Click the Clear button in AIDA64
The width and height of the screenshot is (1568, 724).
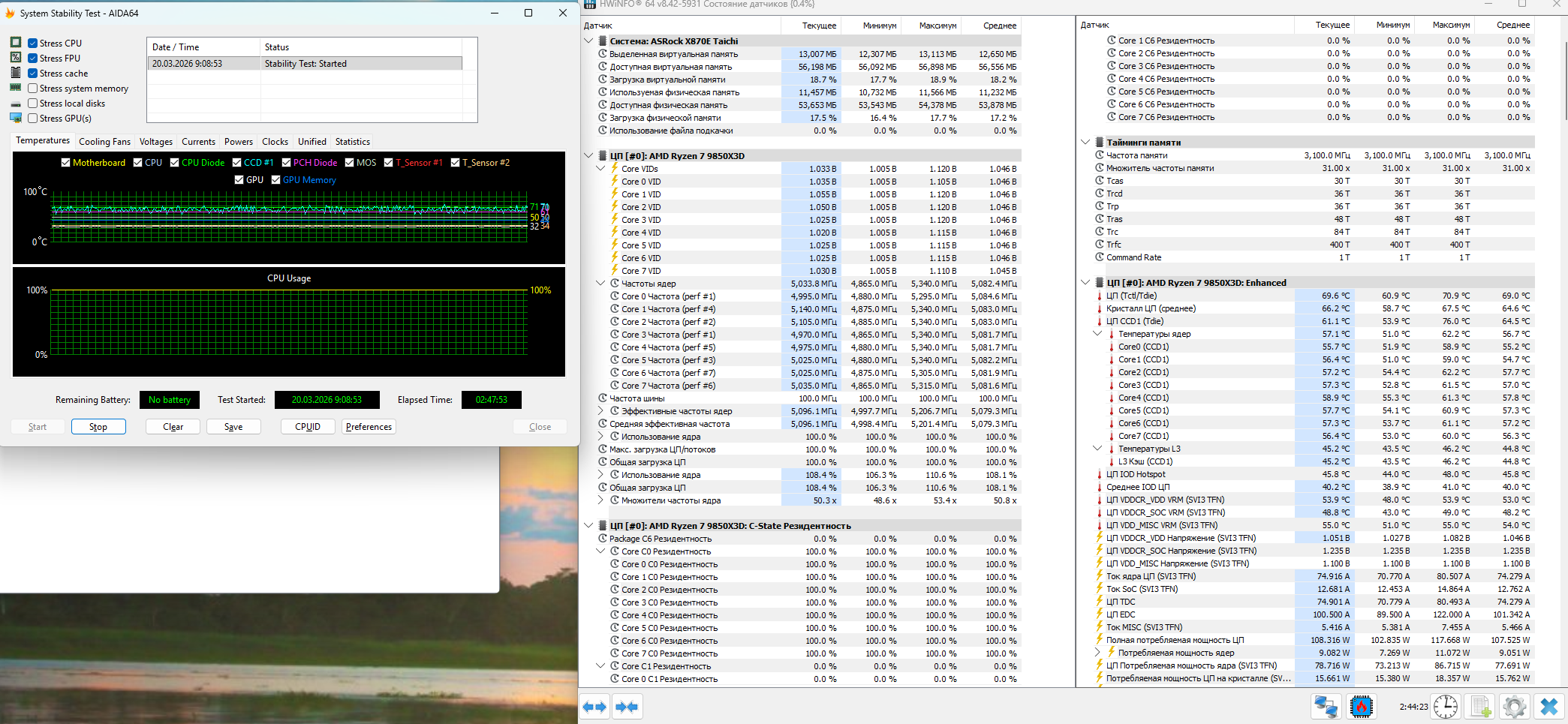click(x=173, y=426)
